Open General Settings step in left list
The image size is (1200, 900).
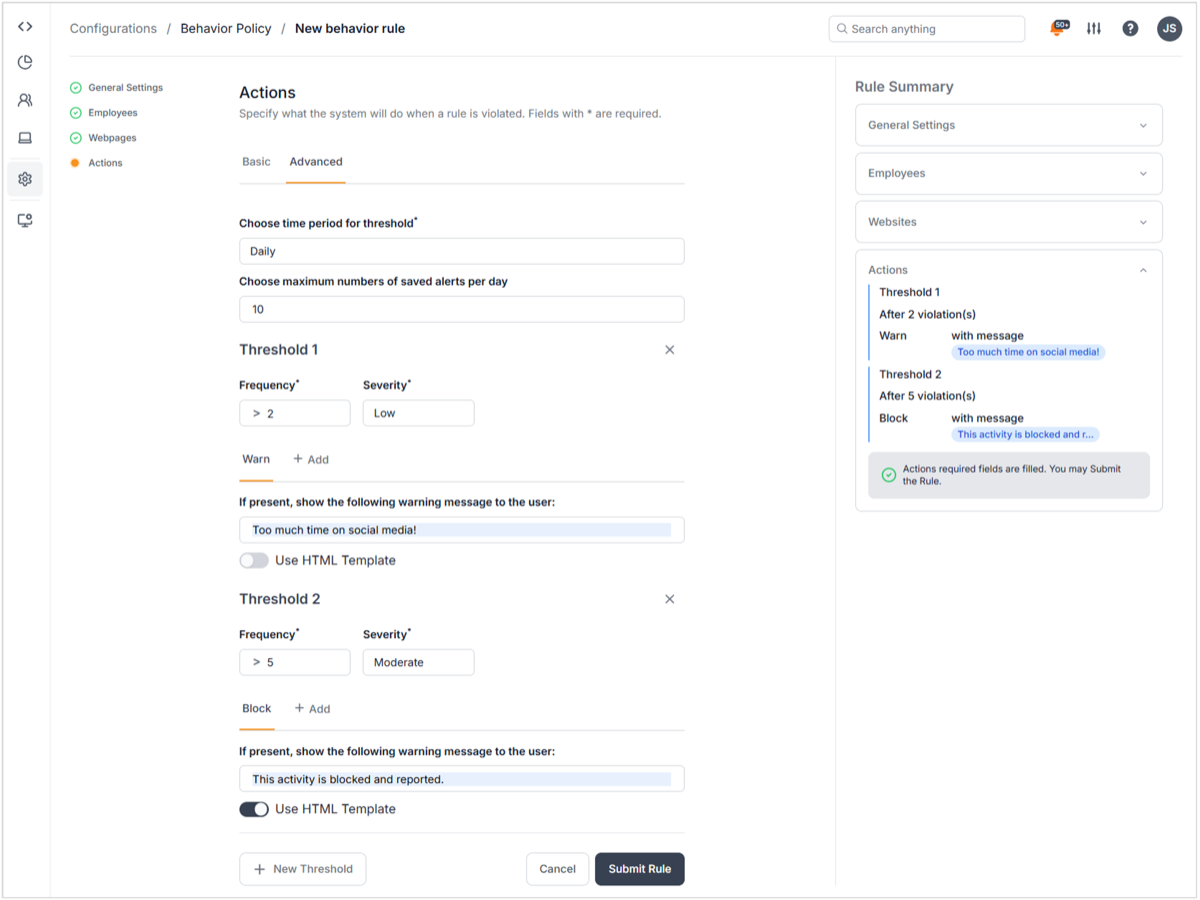125,88
